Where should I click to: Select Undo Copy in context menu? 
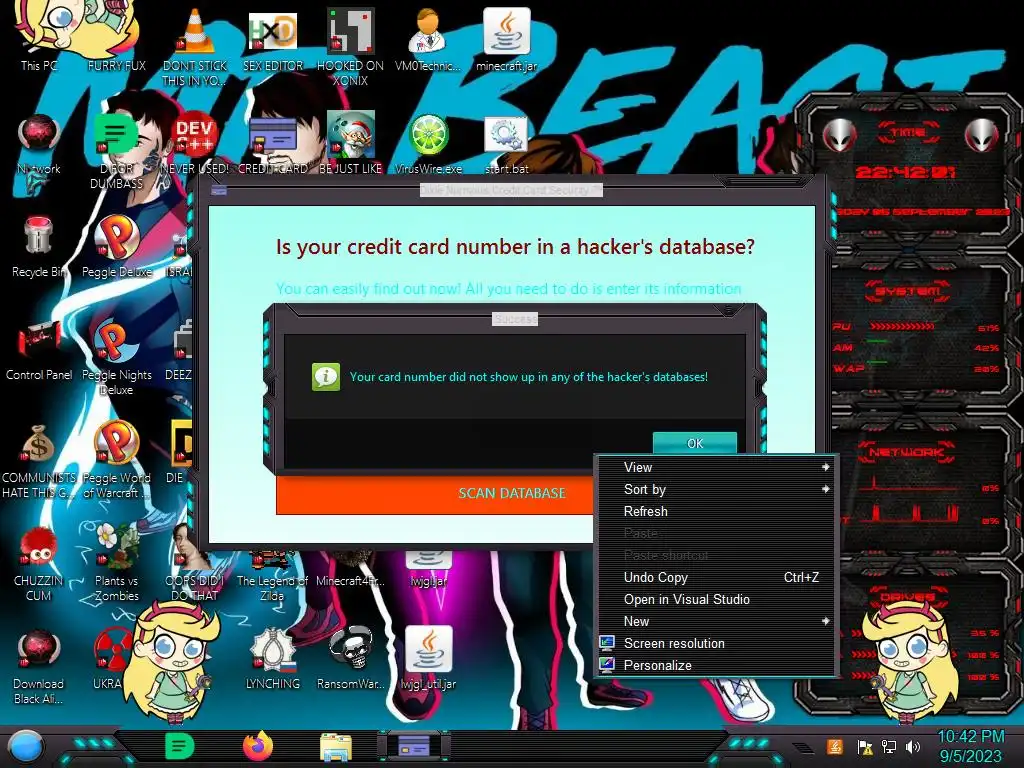tap(716, 577)
